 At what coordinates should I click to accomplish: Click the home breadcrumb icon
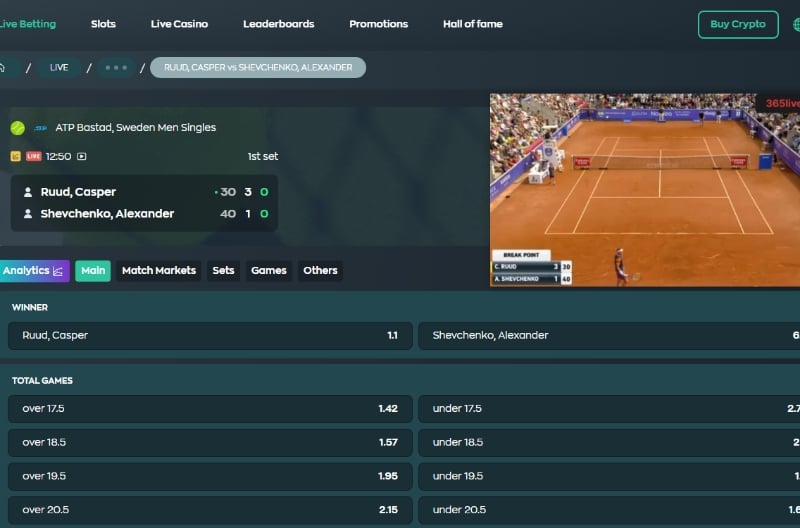[x=3, y=67]
